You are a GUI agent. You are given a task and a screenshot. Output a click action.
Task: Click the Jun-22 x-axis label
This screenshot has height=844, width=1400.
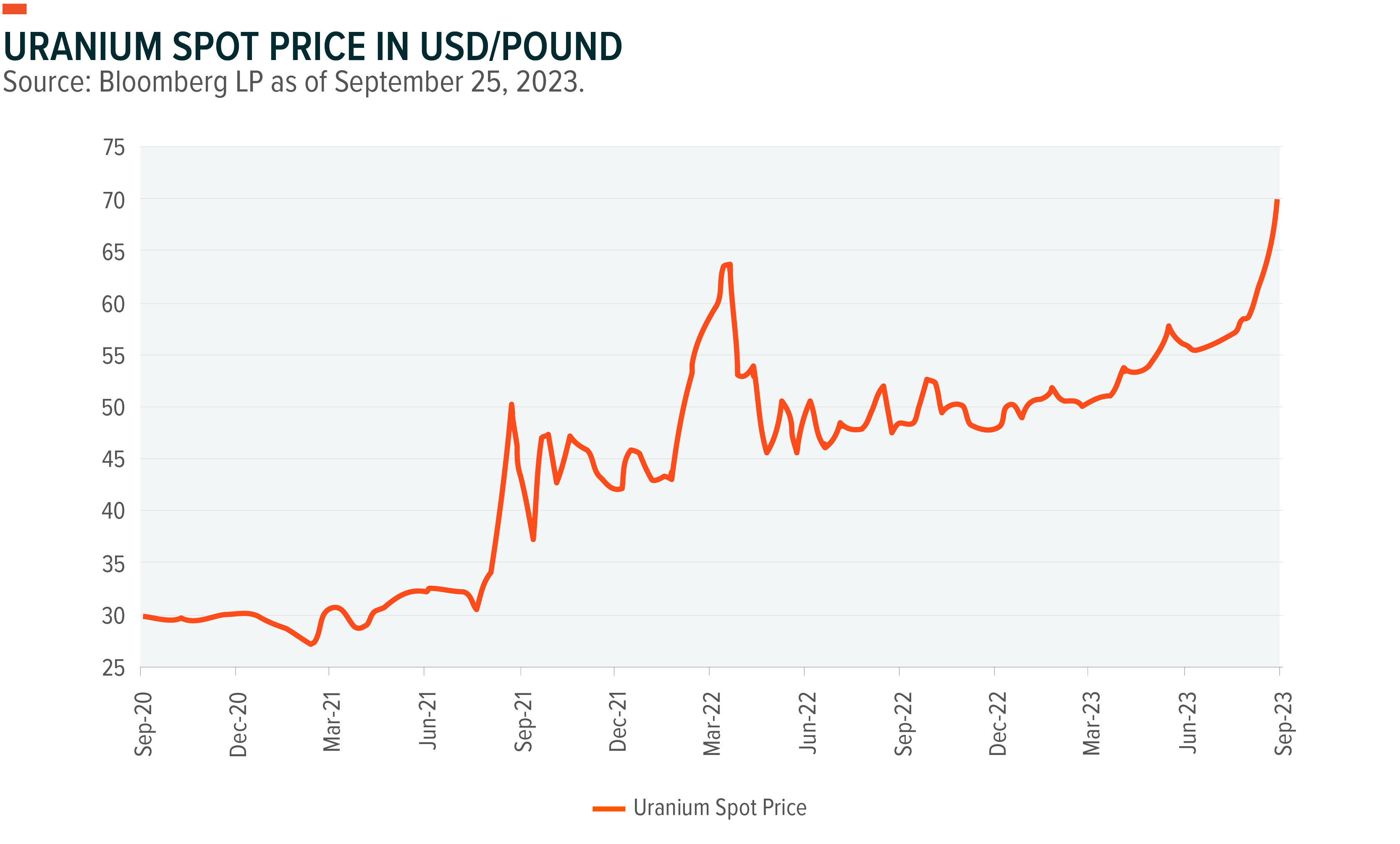807,723
